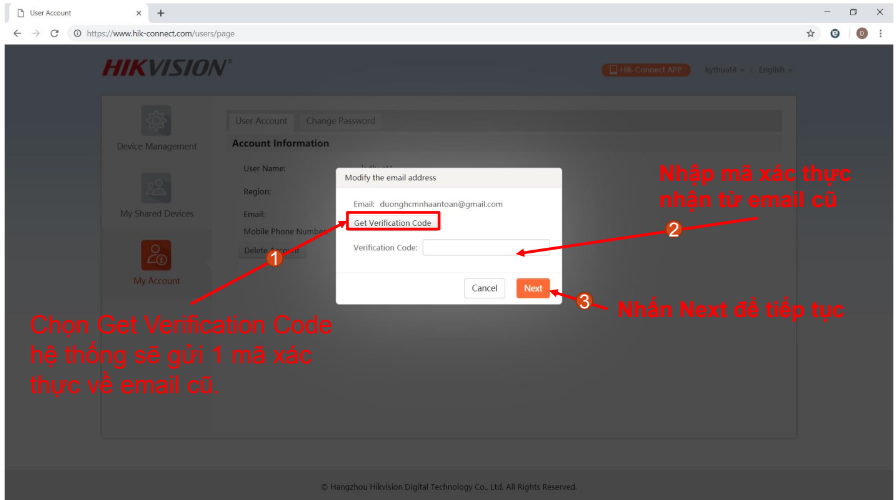This screenshot has width=896, height=500.
Task: Bookmark this page with star icon
Action: click(x=810, y=33)
